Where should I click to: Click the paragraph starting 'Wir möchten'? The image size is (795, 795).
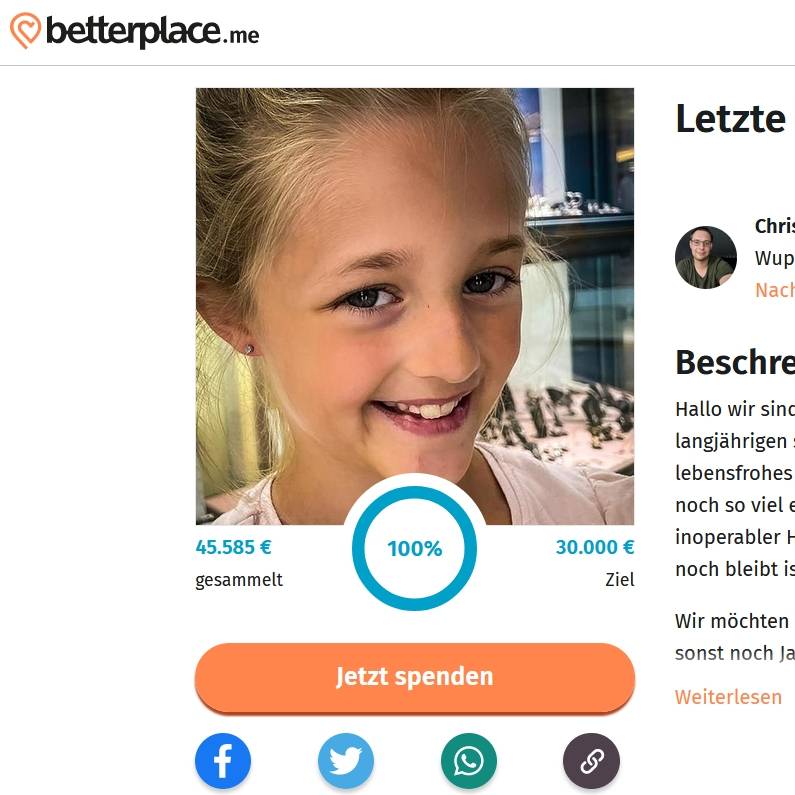coord(735,637)
